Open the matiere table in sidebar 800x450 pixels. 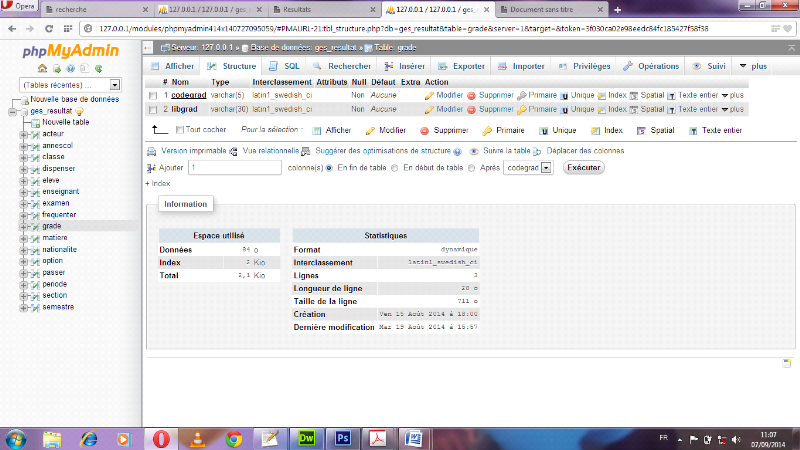(55, 238)
